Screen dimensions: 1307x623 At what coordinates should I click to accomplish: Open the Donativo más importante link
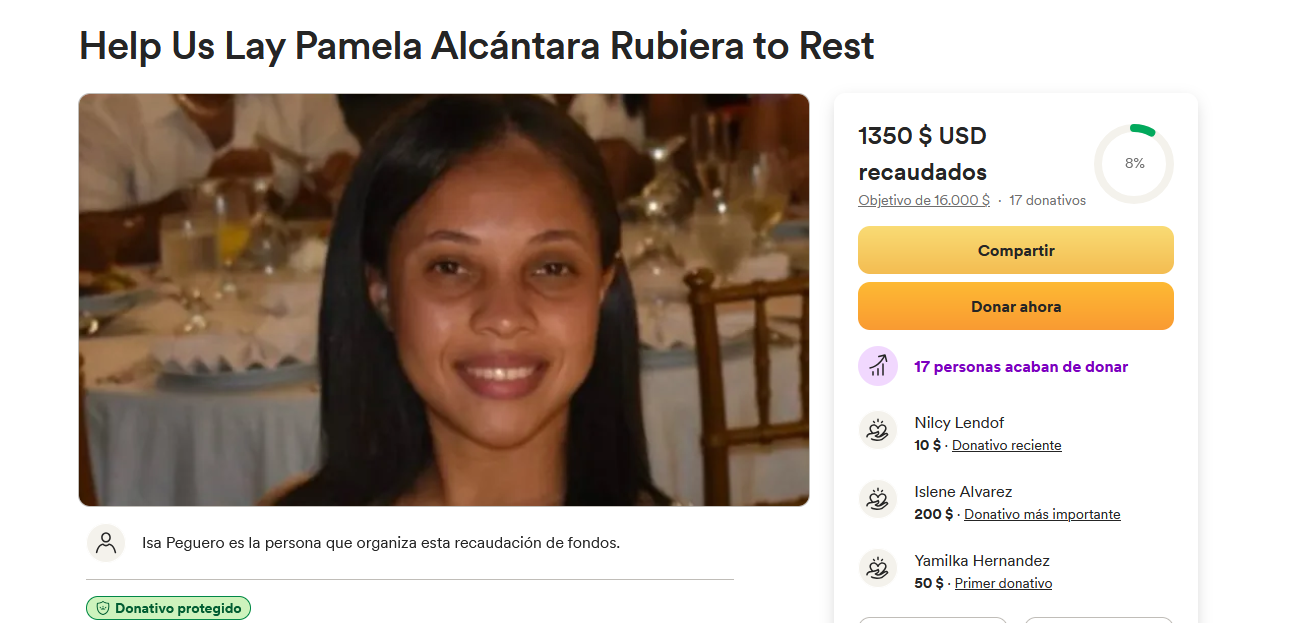tap(1042, 514)
